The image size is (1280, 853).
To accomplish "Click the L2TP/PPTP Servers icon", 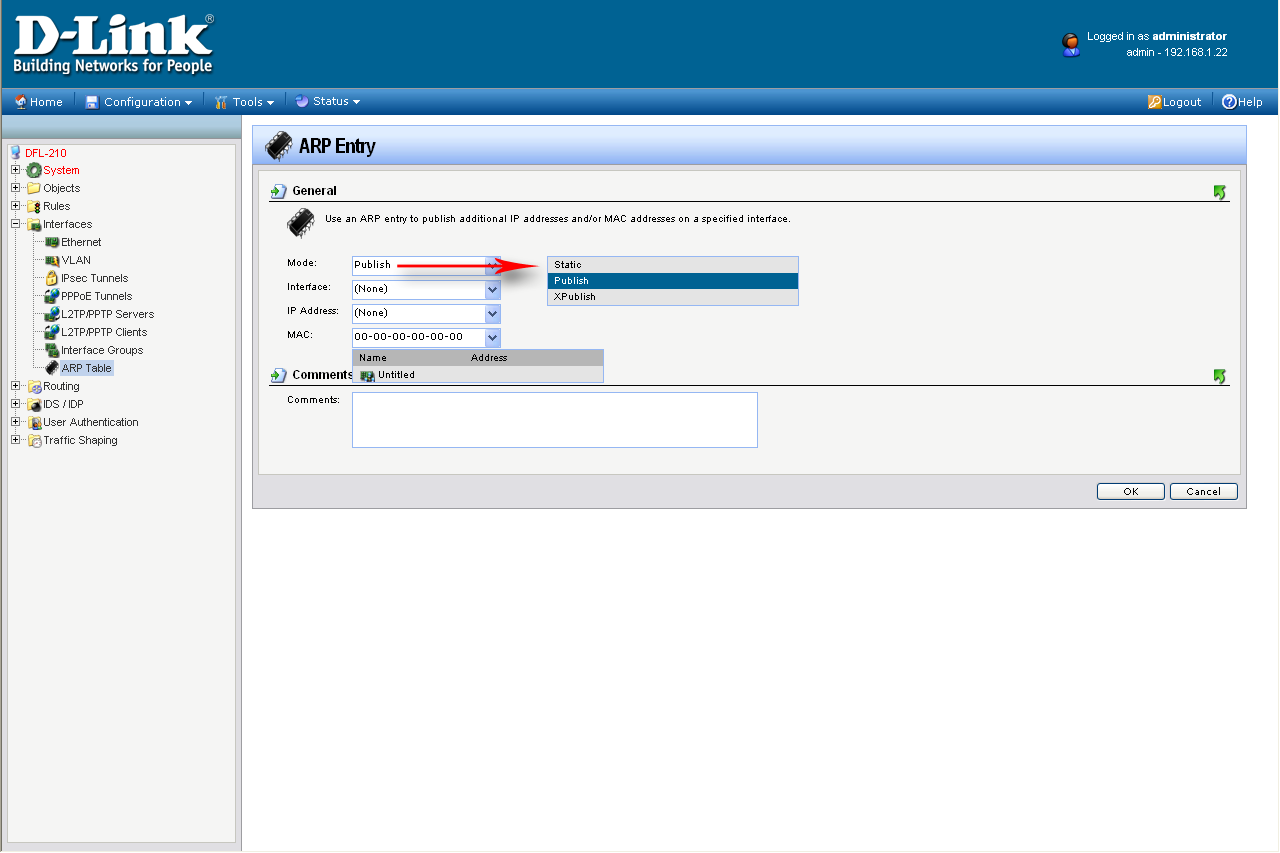I will coord(52,314).
